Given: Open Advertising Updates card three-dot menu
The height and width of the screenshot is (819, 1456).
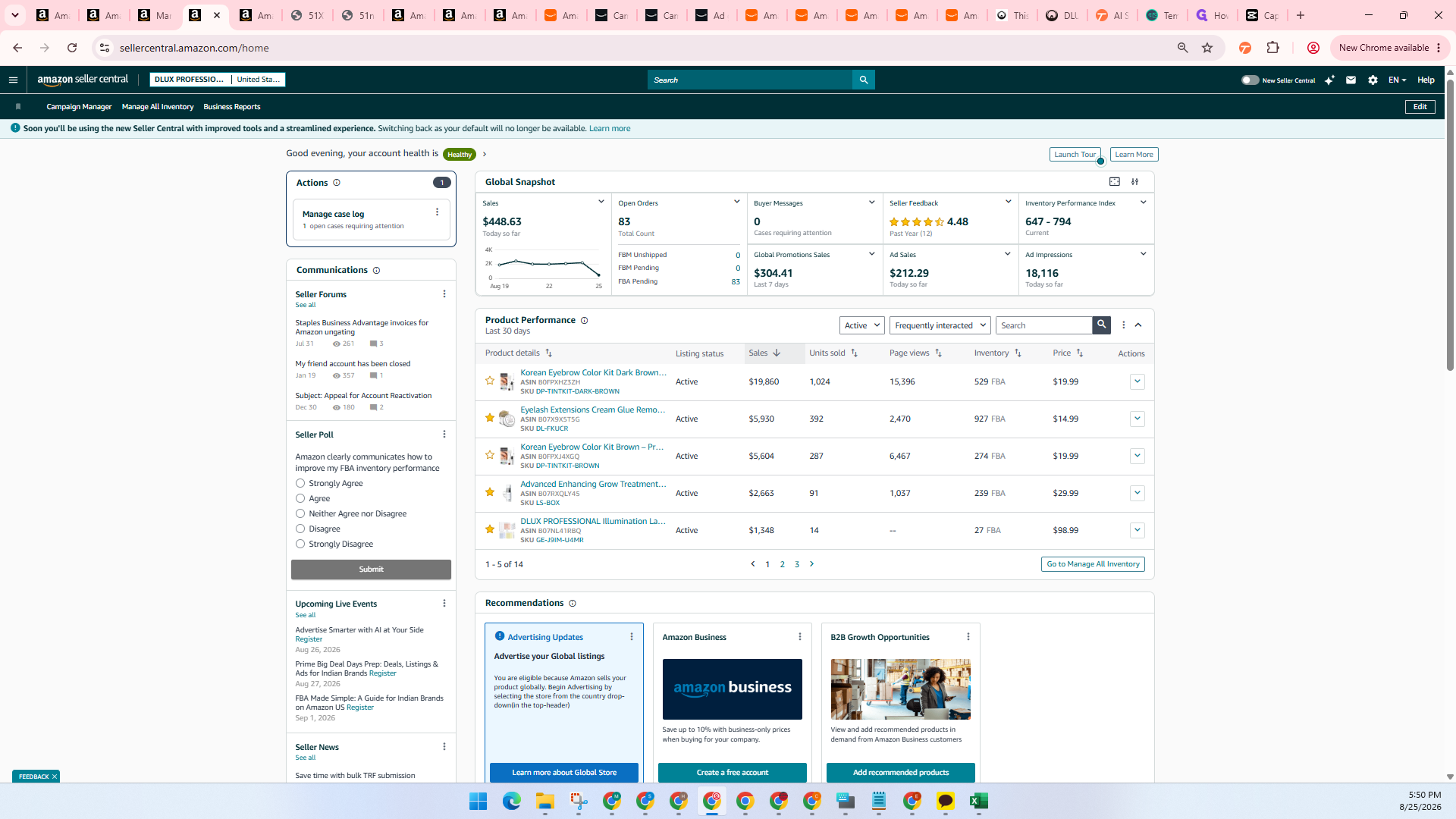Looking at the screenshot, I should 632,637.
